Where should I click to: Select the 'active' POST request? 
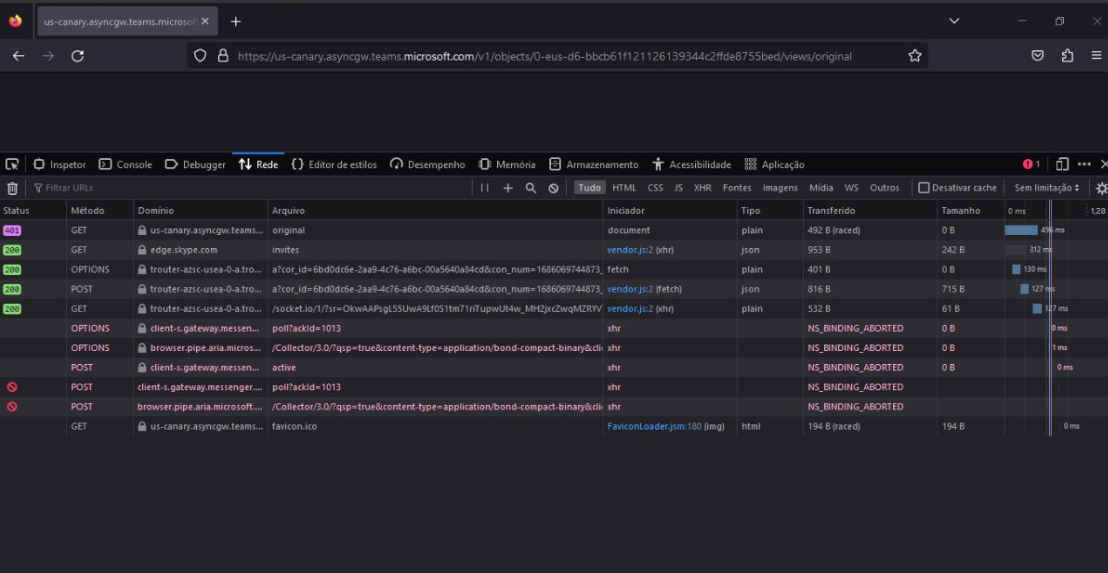point(554,367)
